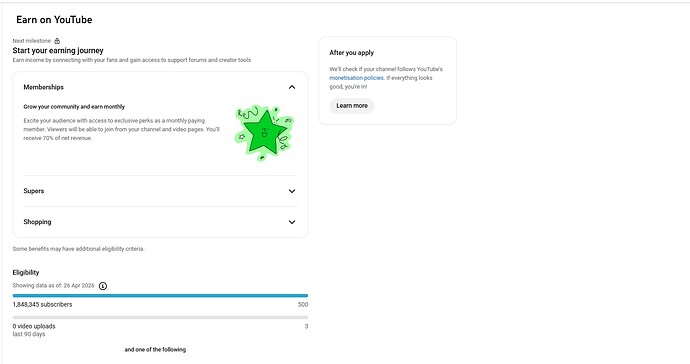Viewport: 690px width, 364px height.
Task: Click the Supers section title
Action: [34, 191]
